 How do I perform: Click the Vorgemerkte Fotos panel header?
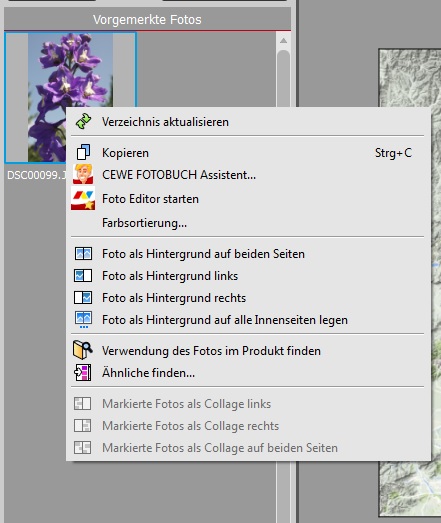[147, 20]
